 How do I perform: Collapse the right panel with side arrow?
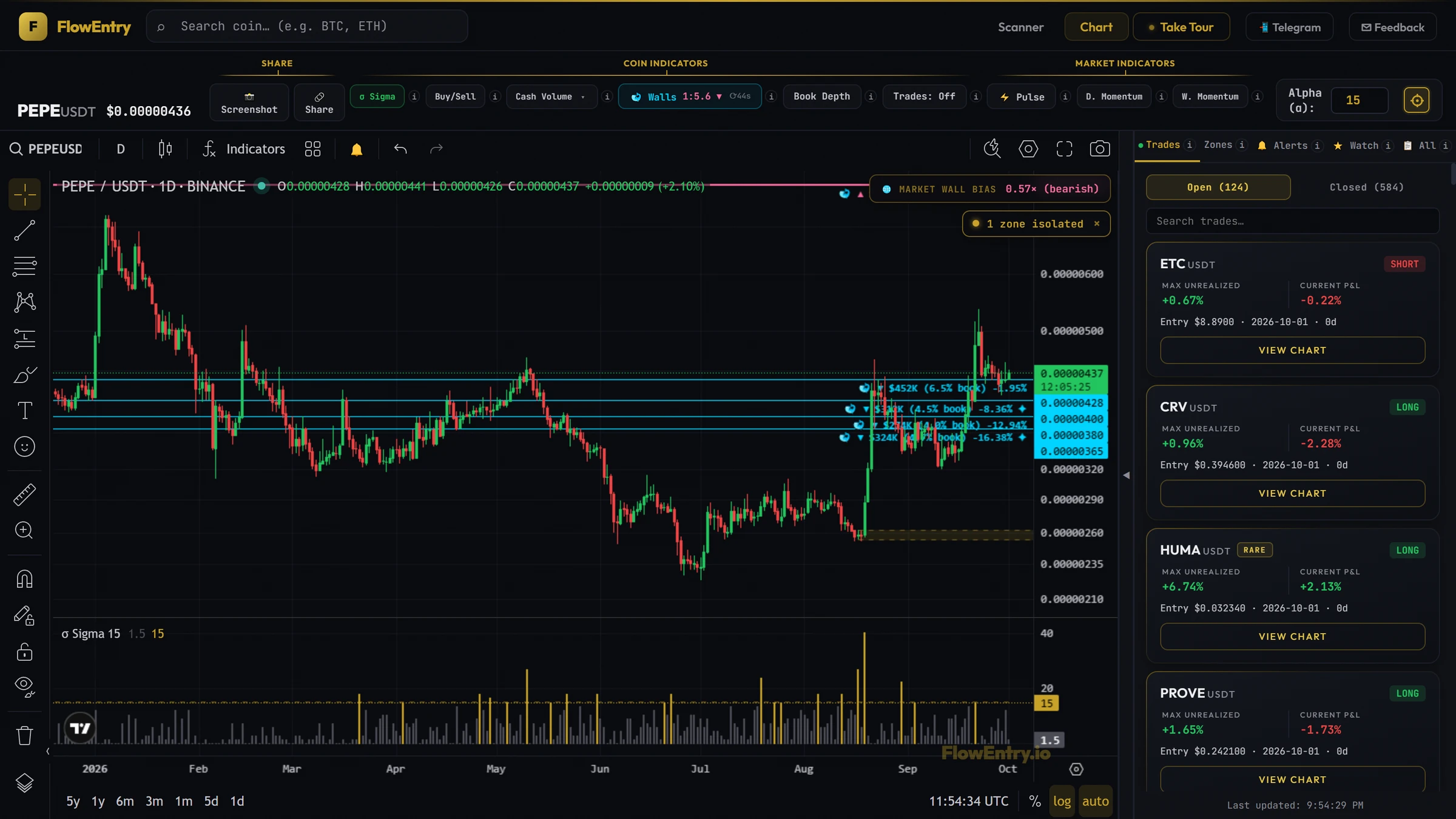tap(1126, 476)
